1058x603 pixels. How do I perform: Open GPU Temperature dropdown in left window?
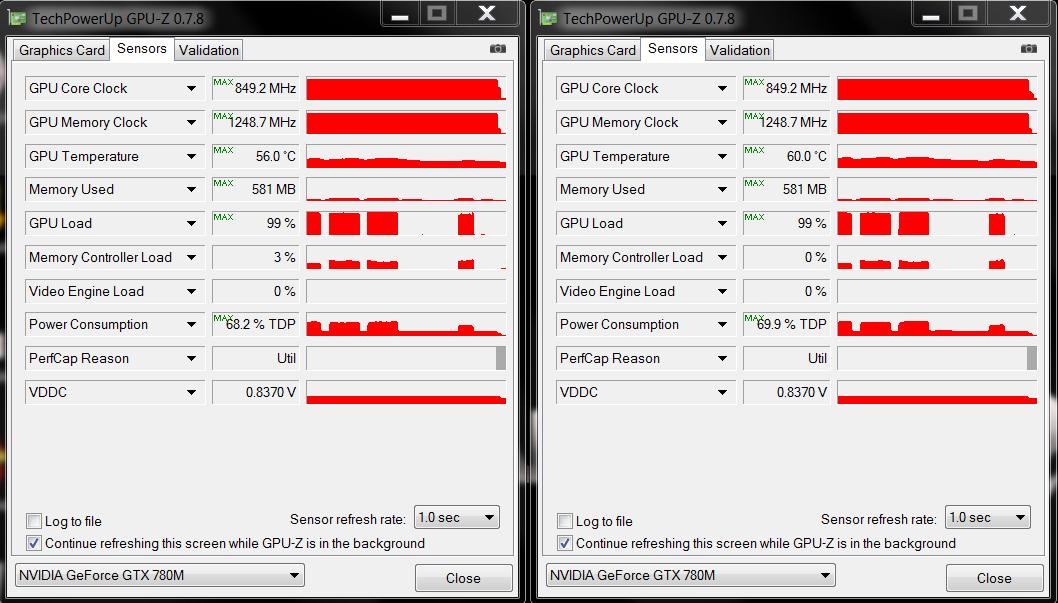(x=192, y=156)
